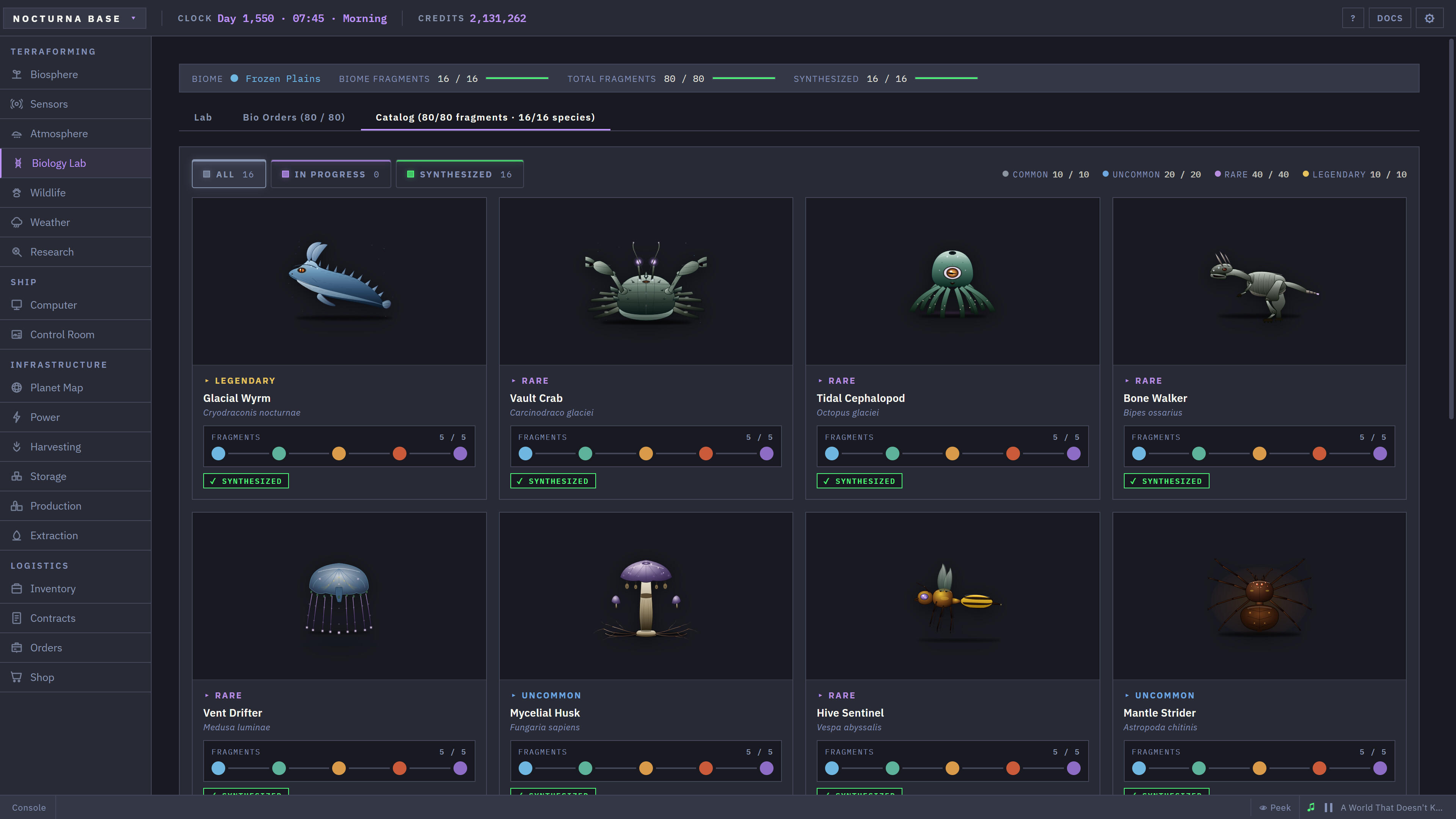The height and width of the screenshot is (819, 1456).
Task: Expand the Mantle Strider UNCOMMON arrow
Action: pos(1127,695)
